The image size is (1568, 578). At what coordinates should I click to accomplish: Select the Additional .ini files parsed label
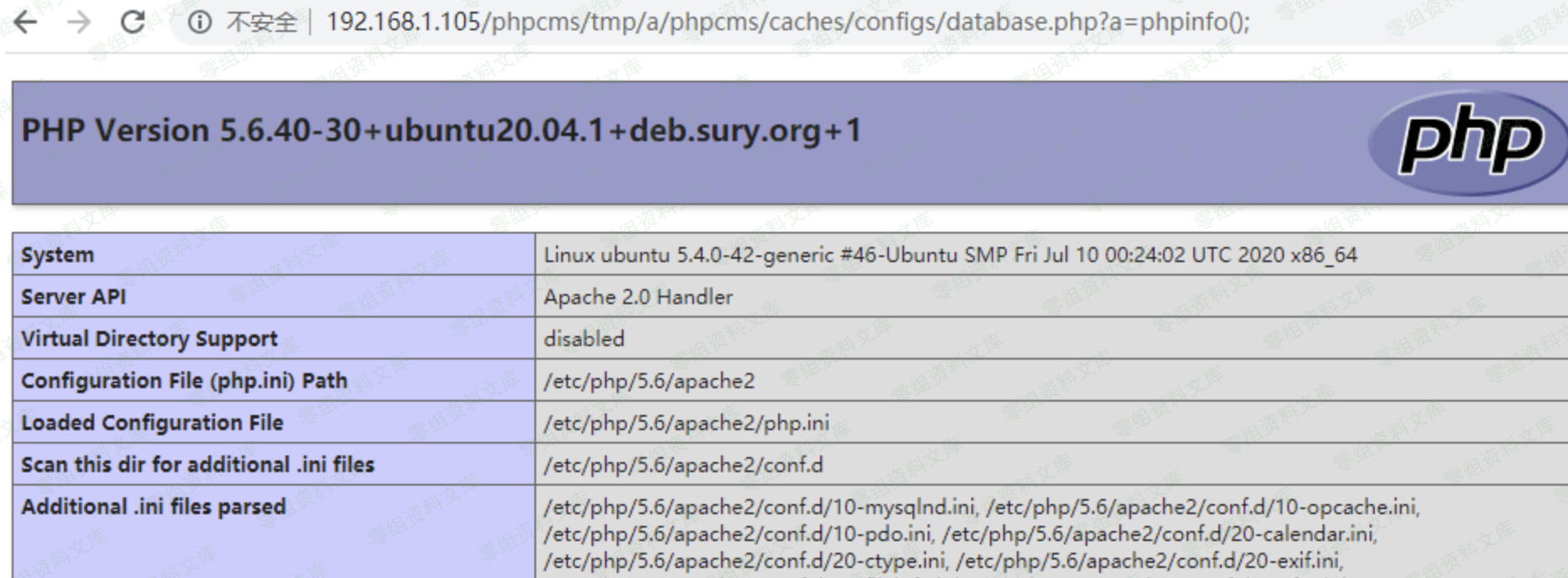[x=153, y=507]
